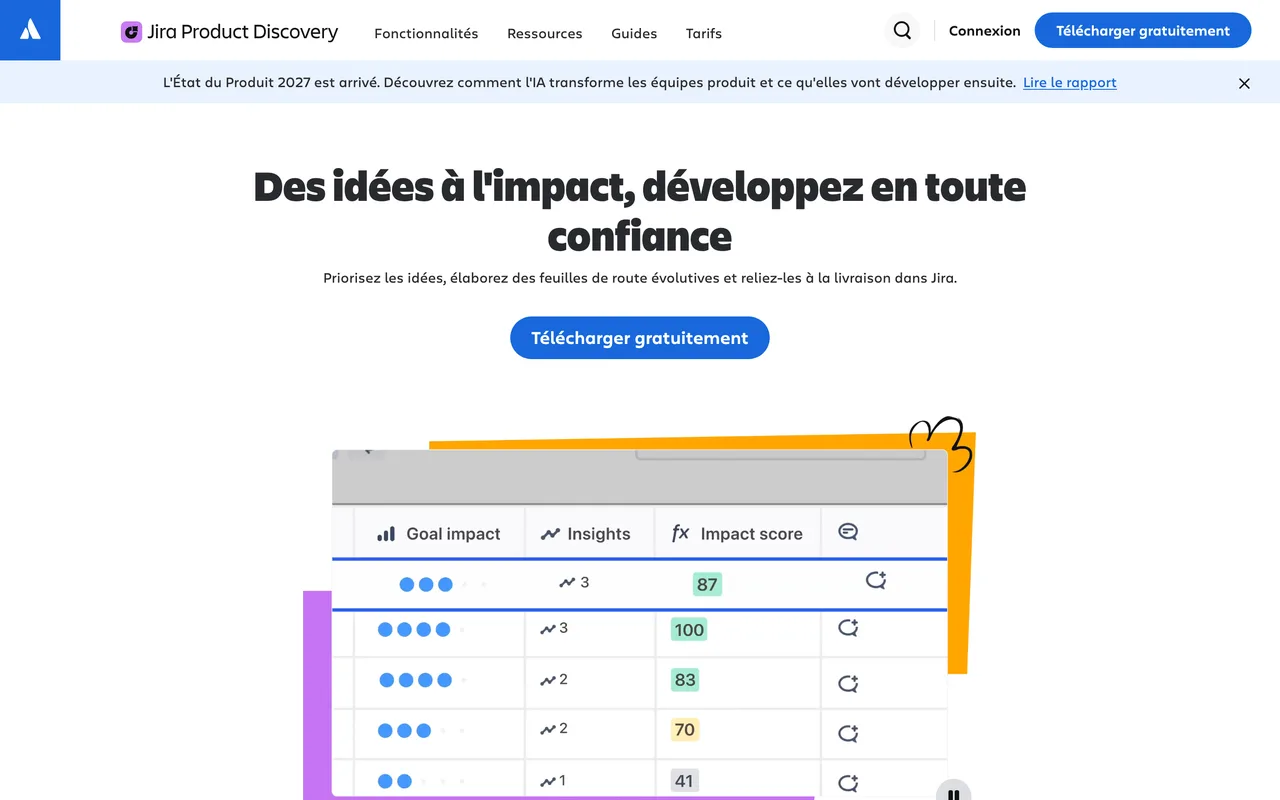
Task: Click the fx formula icon for Impact score
Action: pos(680,533)
